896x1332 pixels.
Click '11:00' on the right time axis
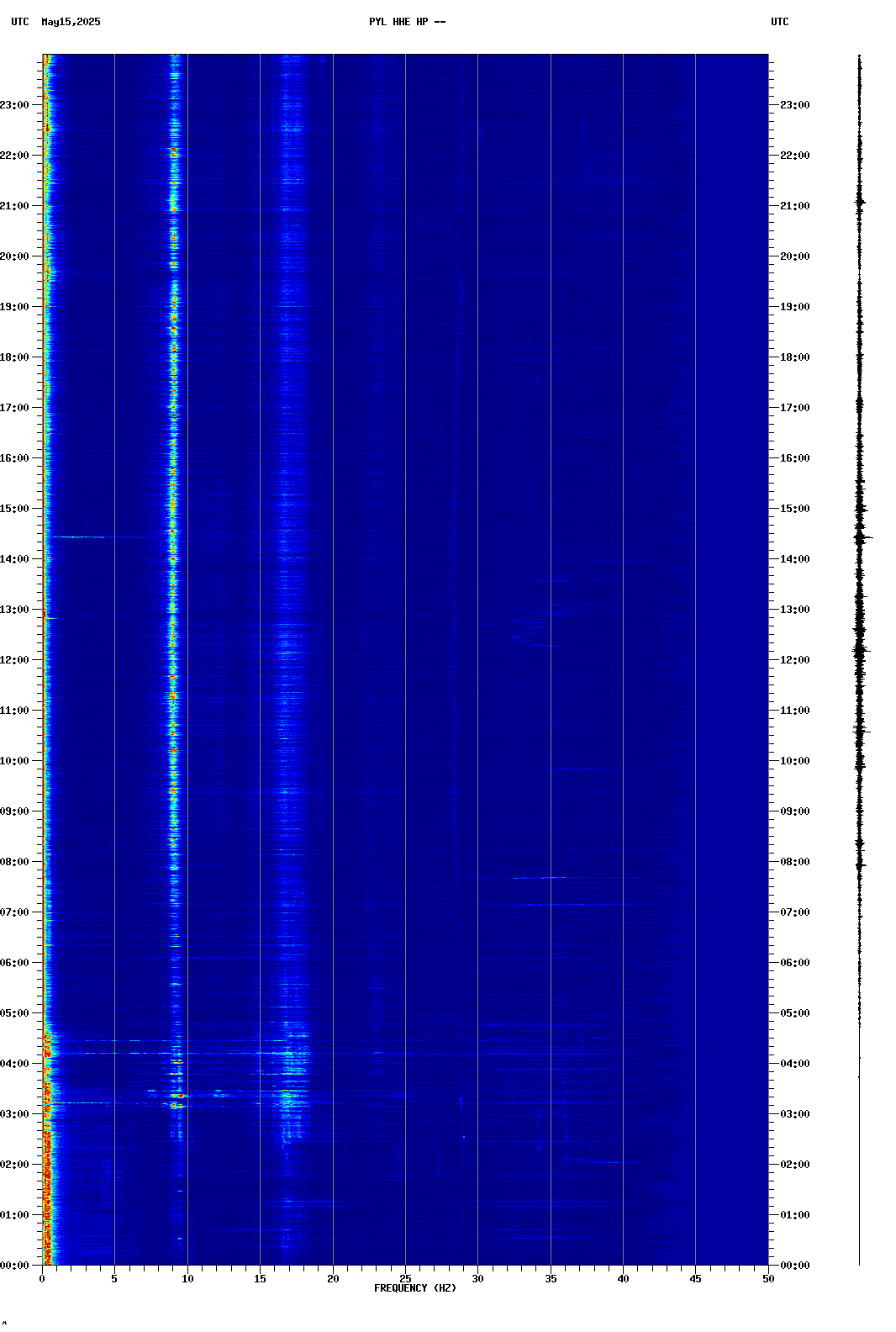pos(795,711)
